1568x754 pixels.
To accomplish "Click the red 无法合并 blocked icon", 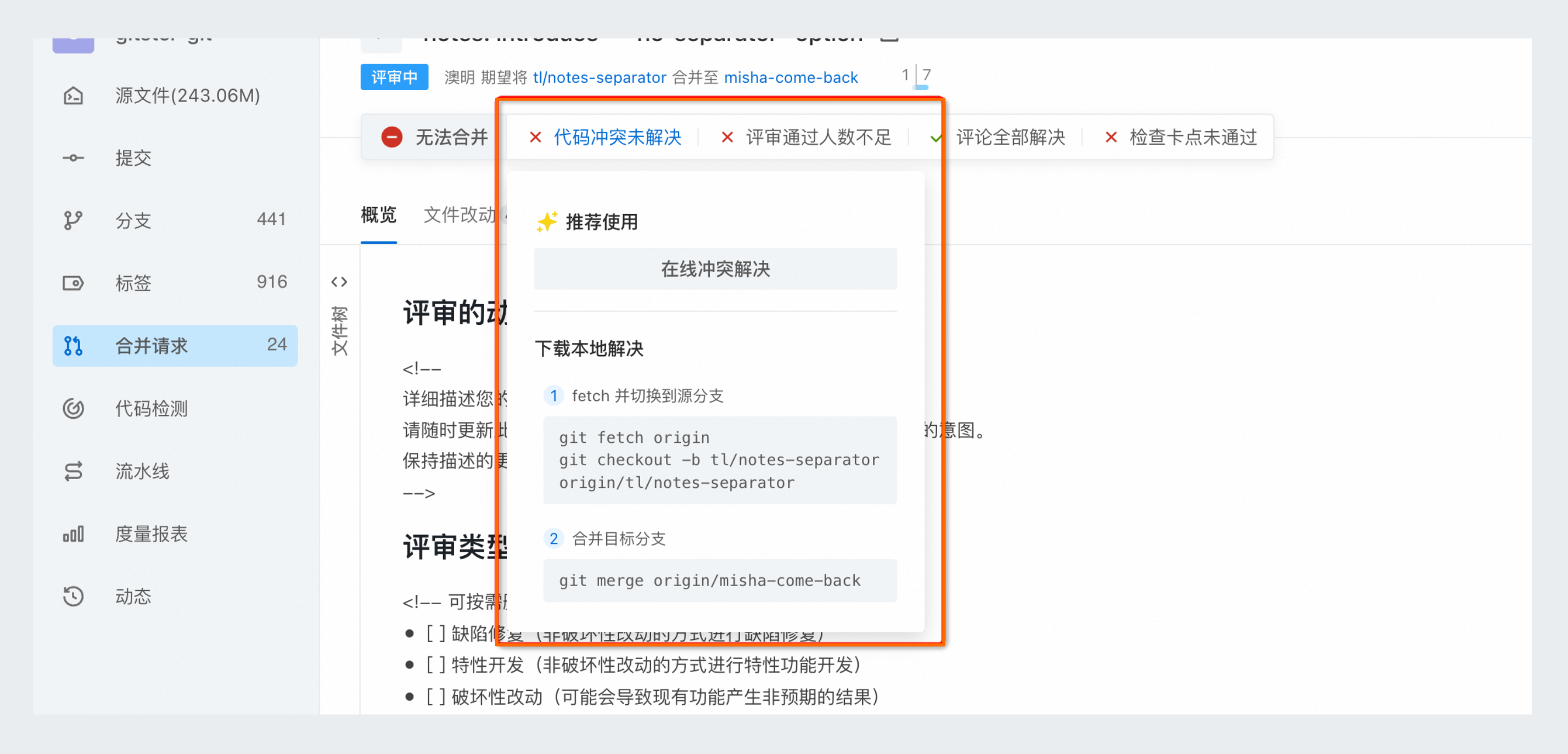I will [392, 137].
